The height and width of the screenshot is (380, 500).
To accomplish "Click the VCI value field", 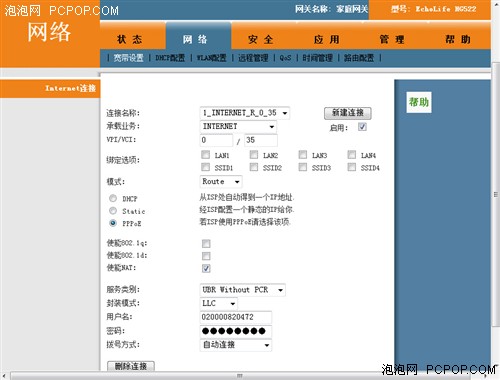I will pyautogui.click(x=261, y=140).
